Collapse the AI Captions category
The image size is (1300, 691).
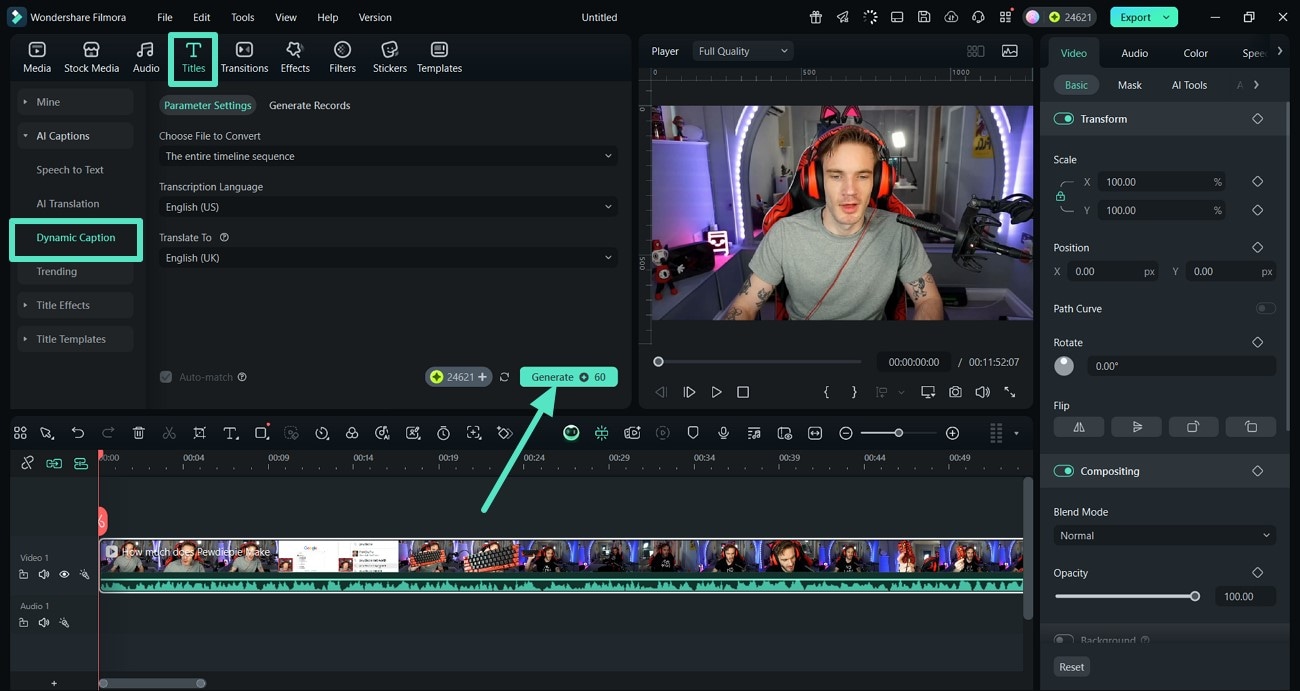pyautogui.click(x=75, y=136)
